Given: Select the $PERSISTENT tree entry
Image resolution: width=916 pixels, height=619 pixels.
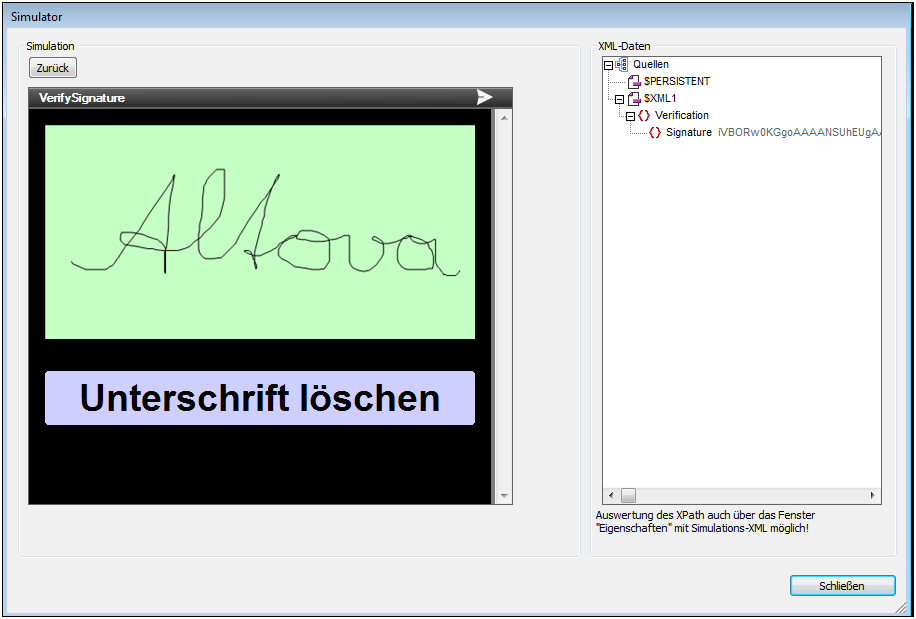Looking at the screenshot, I should [x=677, y=81].
